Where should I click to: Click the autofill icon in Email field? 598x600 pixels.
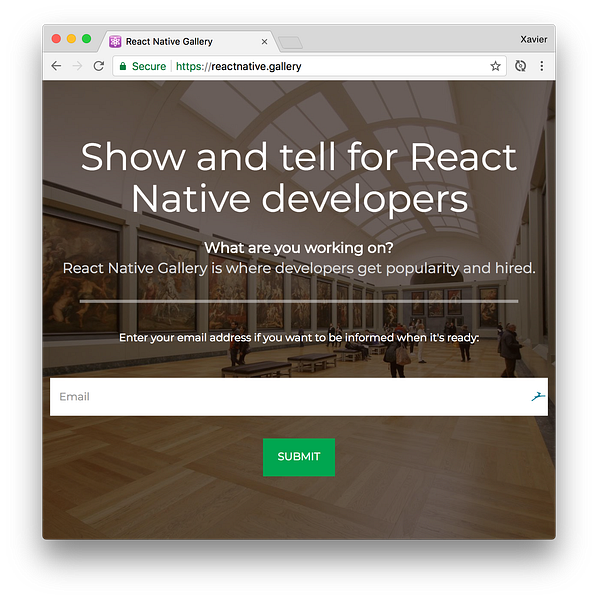538,396
